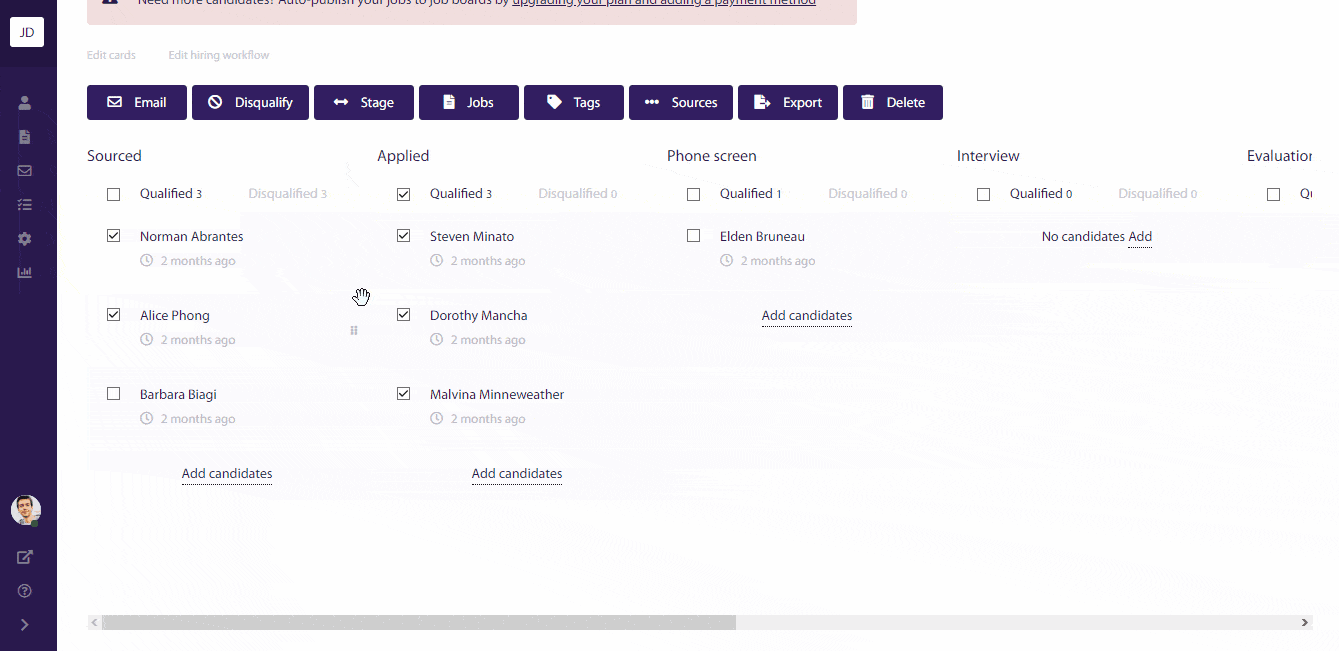Open the user profile avatar

click(26, 510)
